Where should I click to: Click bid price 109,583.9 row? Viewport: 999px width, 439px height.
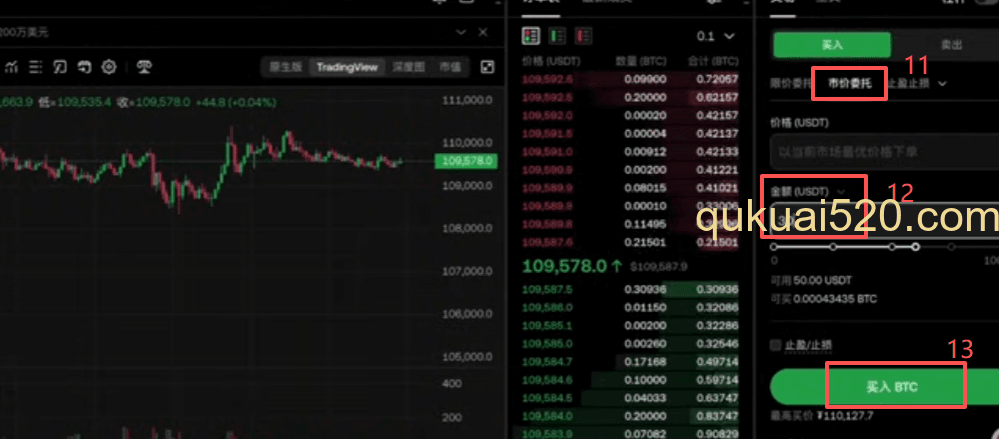point(630,433)
